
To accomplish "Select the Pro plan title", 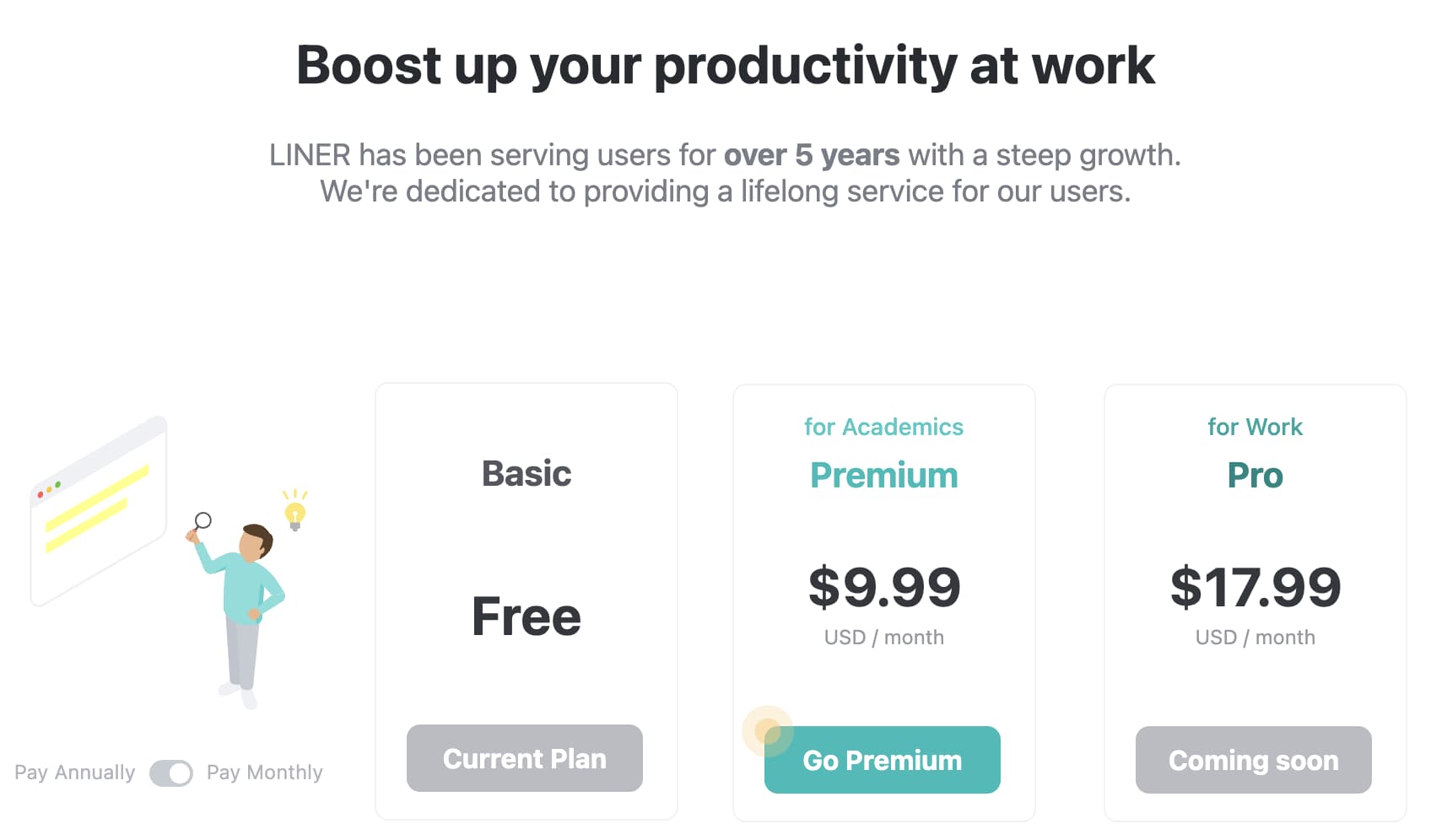I will point(1255,476).
